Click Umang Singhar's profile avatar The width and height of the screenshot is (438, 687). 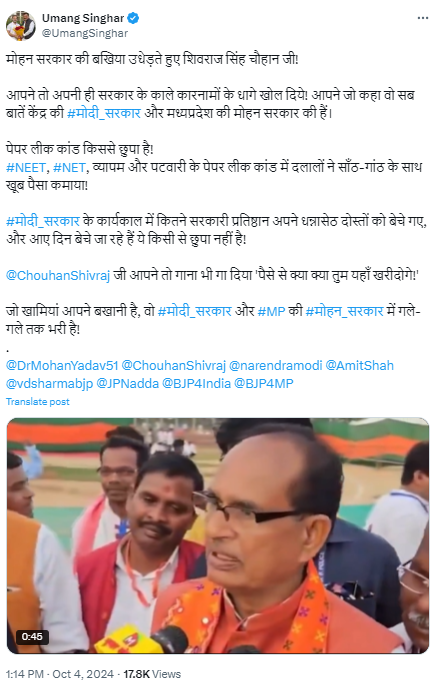click(x=21, y=26)
